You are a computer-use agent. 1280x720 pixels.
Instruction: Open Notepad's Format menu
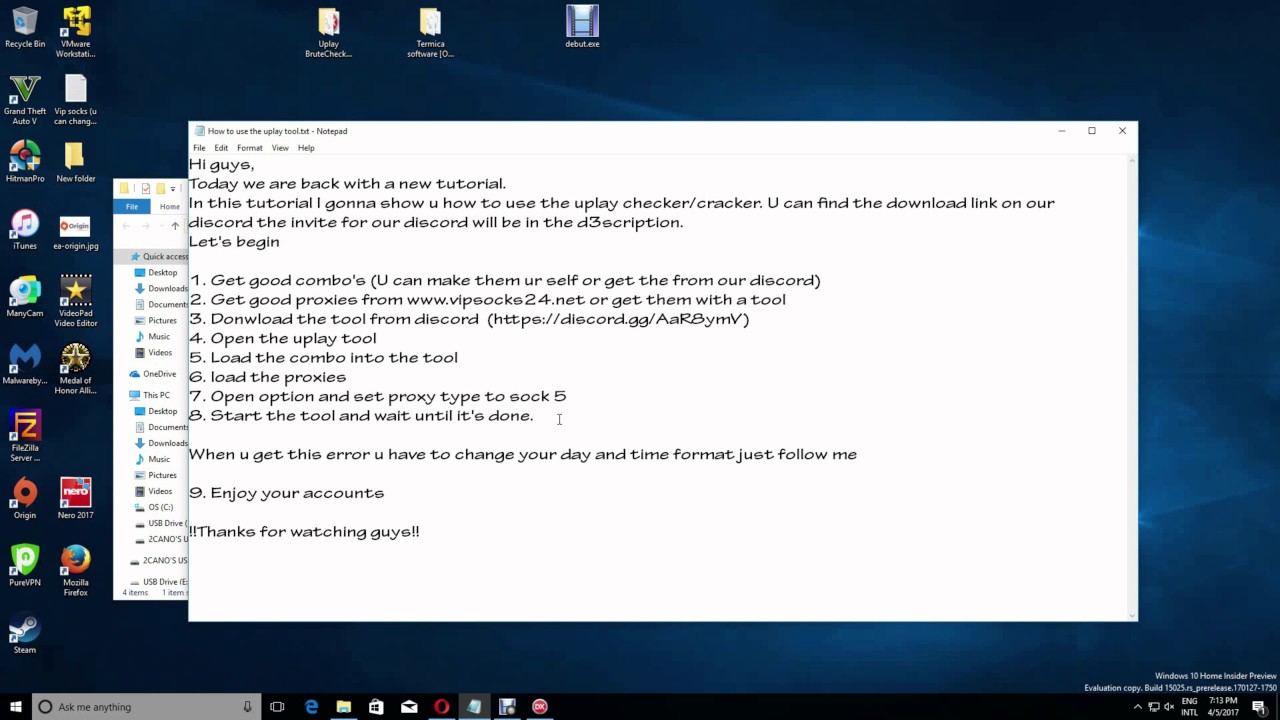pos(250,148)
